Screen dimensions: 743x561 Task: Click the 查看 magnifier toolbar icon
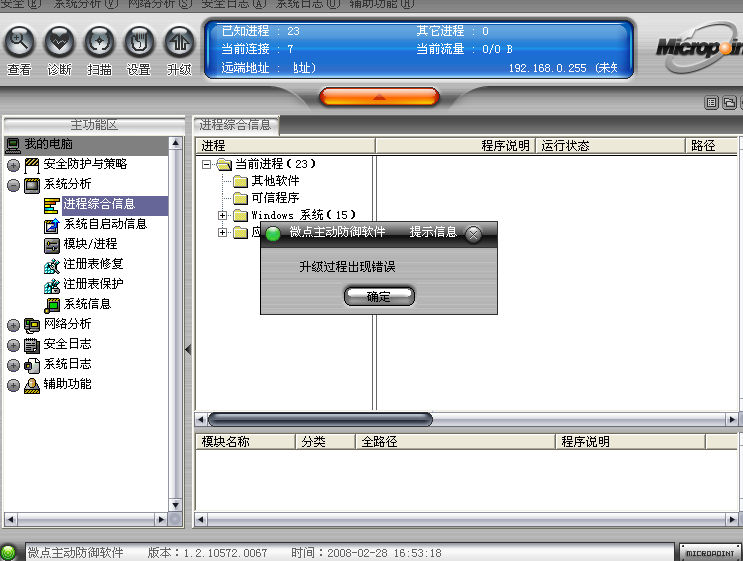pos(19,42)
